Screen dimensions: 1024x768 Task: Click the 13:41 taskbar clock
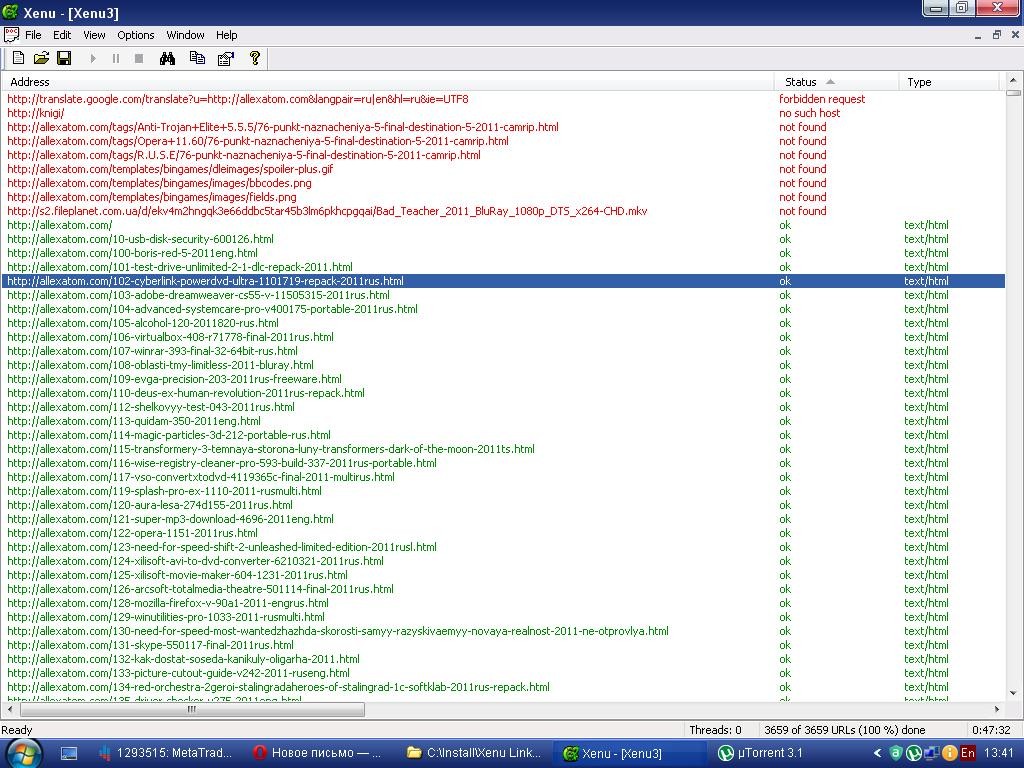point(999,753)
